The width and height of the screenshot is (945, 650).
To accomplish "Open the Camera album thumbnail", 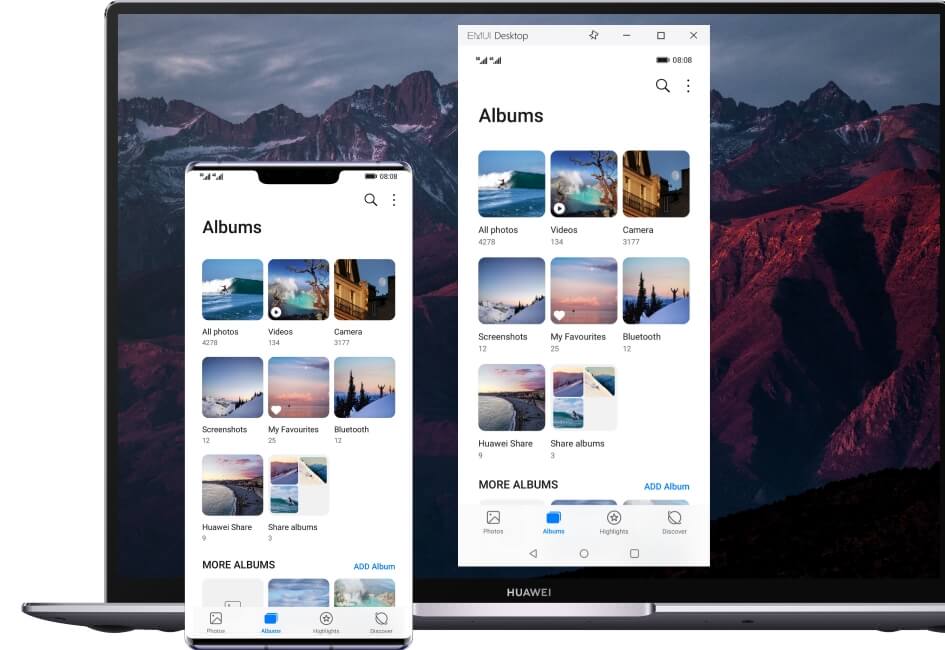I will 656,183.
